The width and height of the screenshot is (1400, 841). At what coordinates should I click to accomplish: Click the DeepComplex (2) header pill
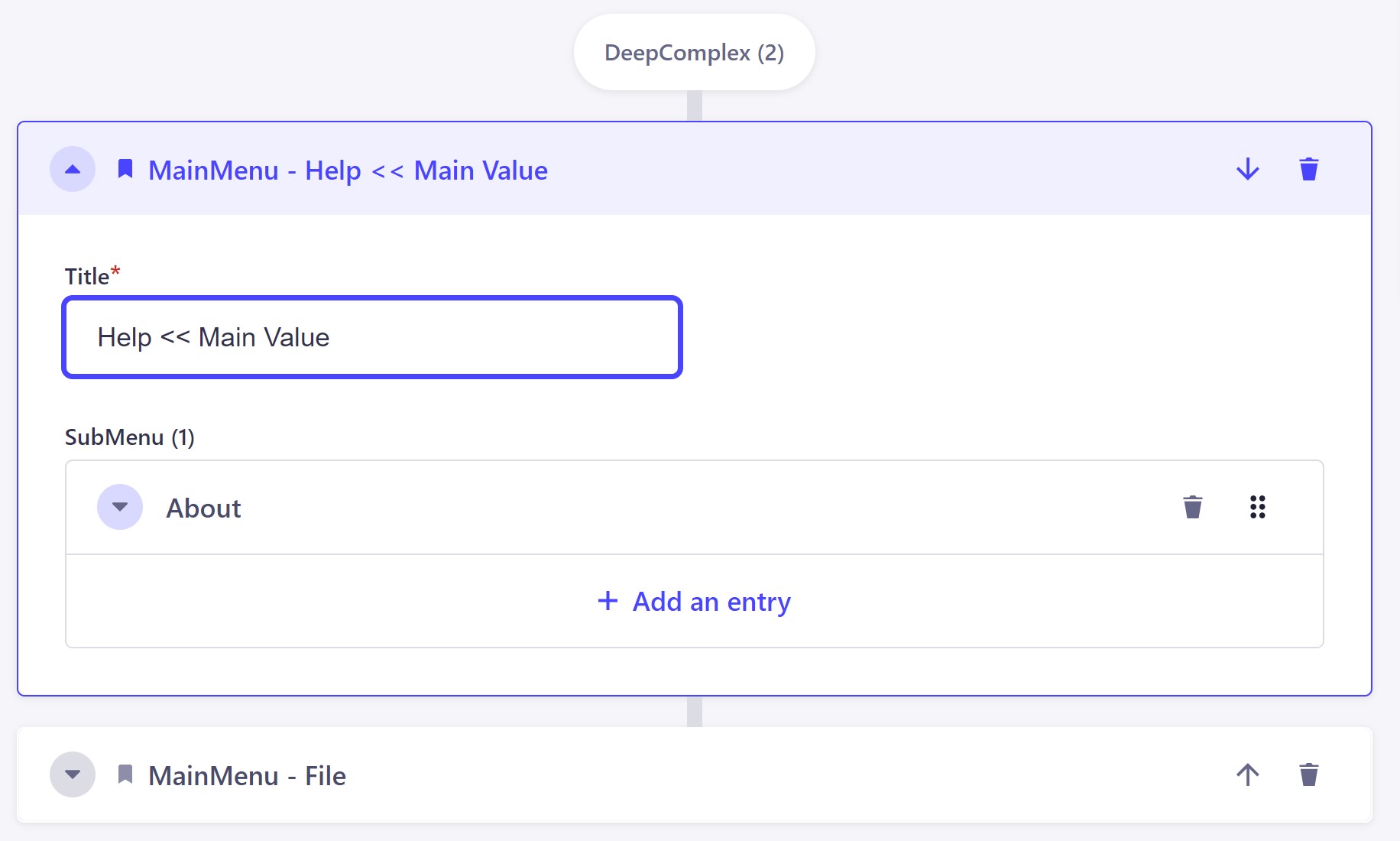[x=693, y=51]
